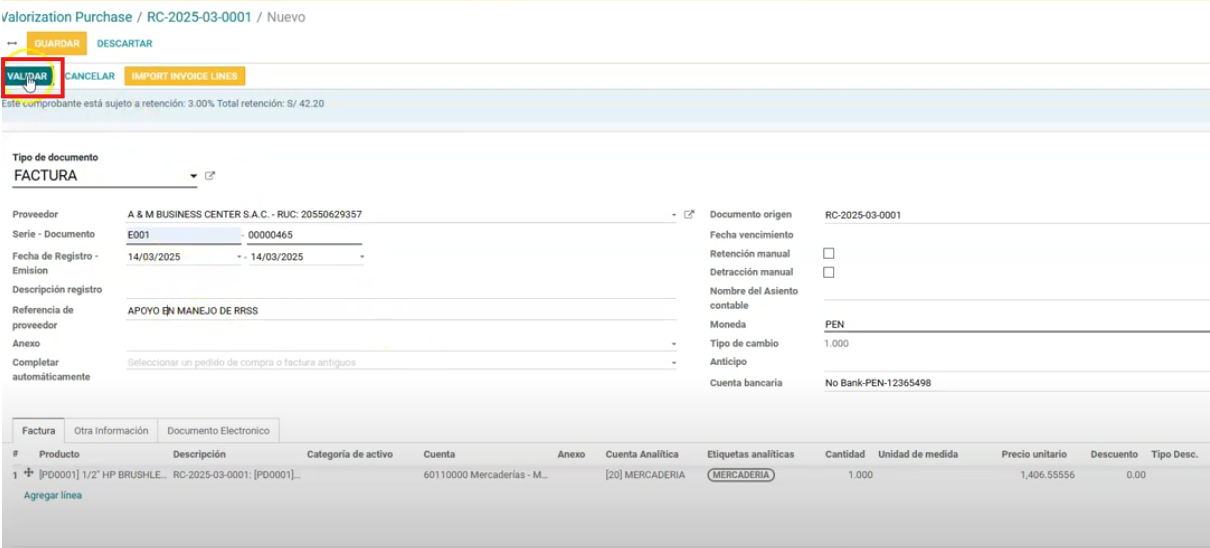The width and height of the screenshot is (1210, 548).
Task: Click the Validar button
Action: 27,77
